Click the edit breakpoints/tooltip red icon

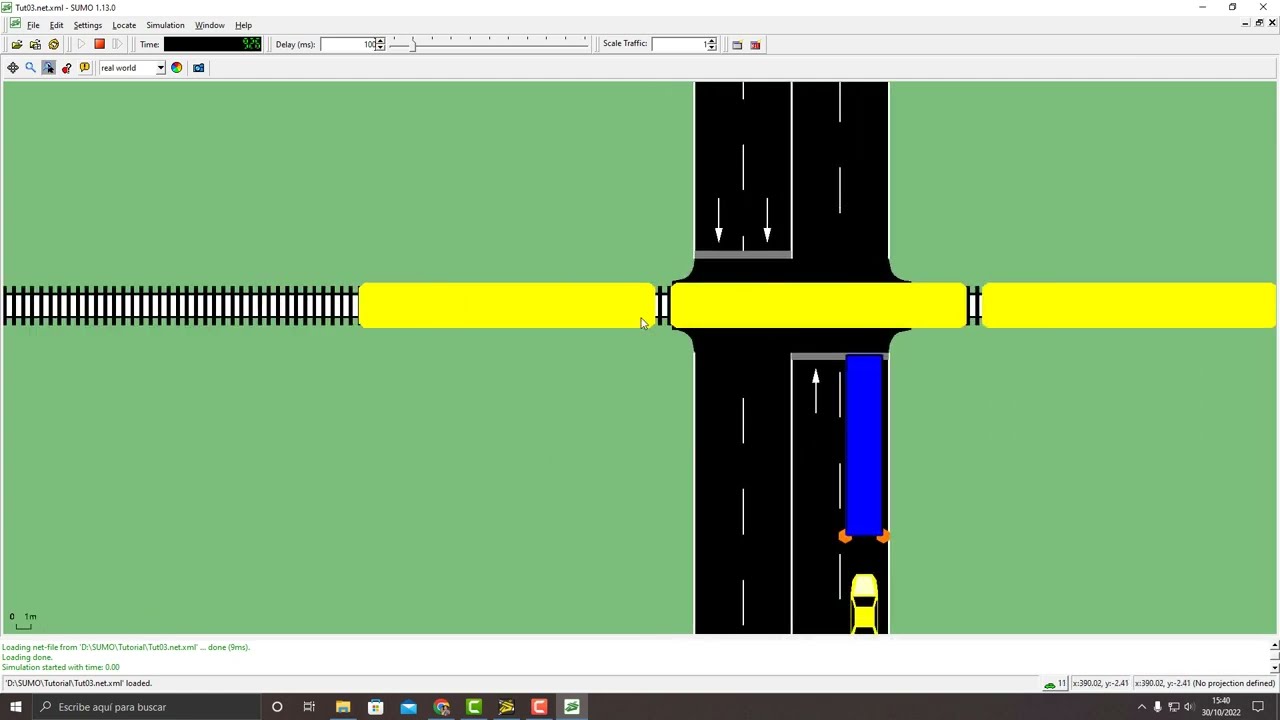point(67,68)
